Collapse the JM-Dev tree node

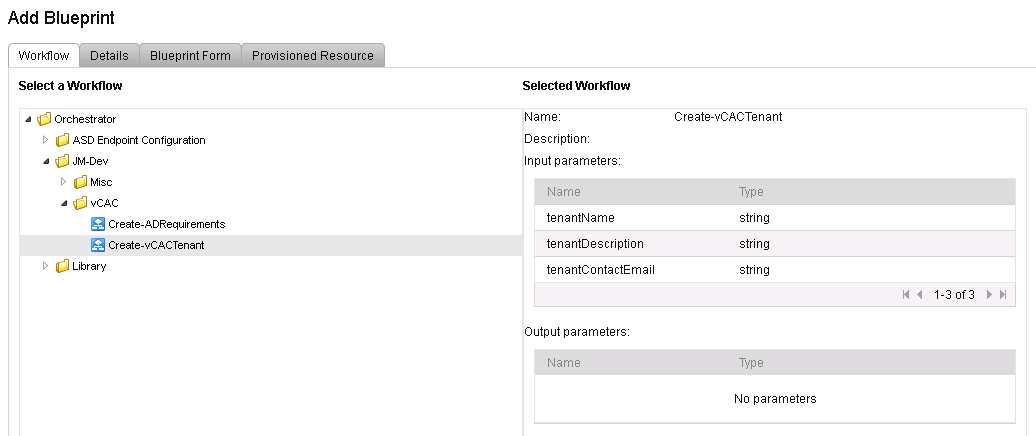46,161
